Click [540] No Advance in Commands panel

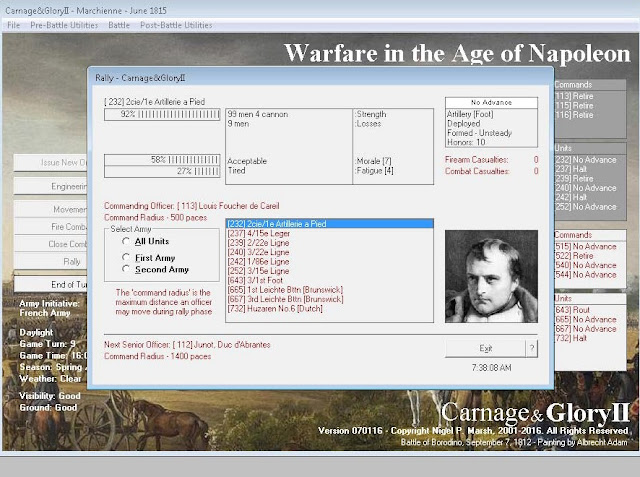(586, 265)
